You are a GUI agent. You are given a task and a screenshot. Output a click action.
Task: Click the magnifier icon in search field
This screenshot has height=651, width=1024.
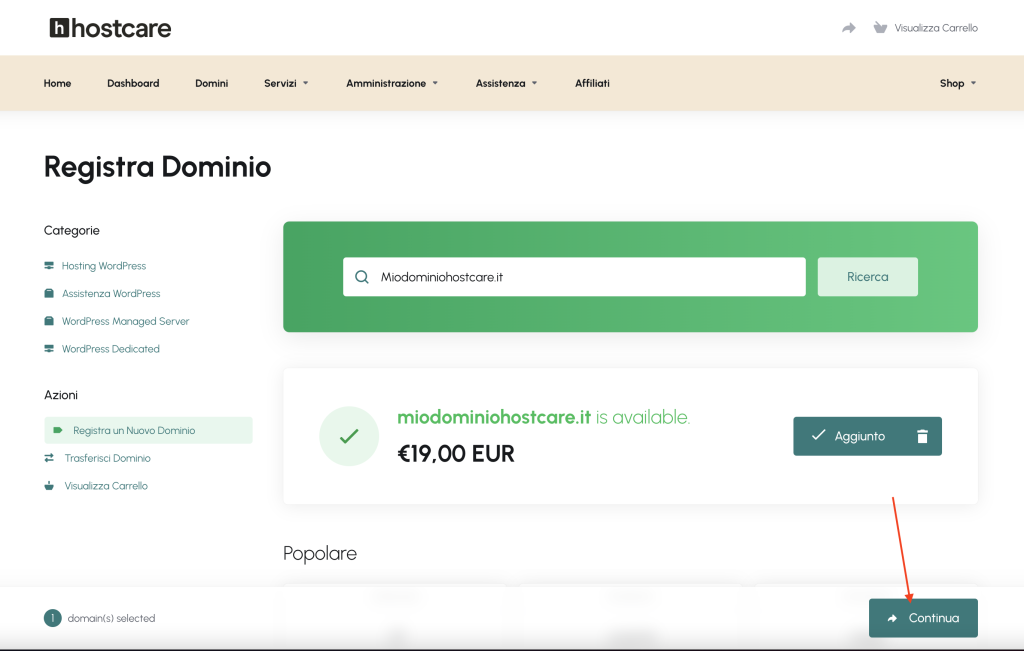(362, 277)
